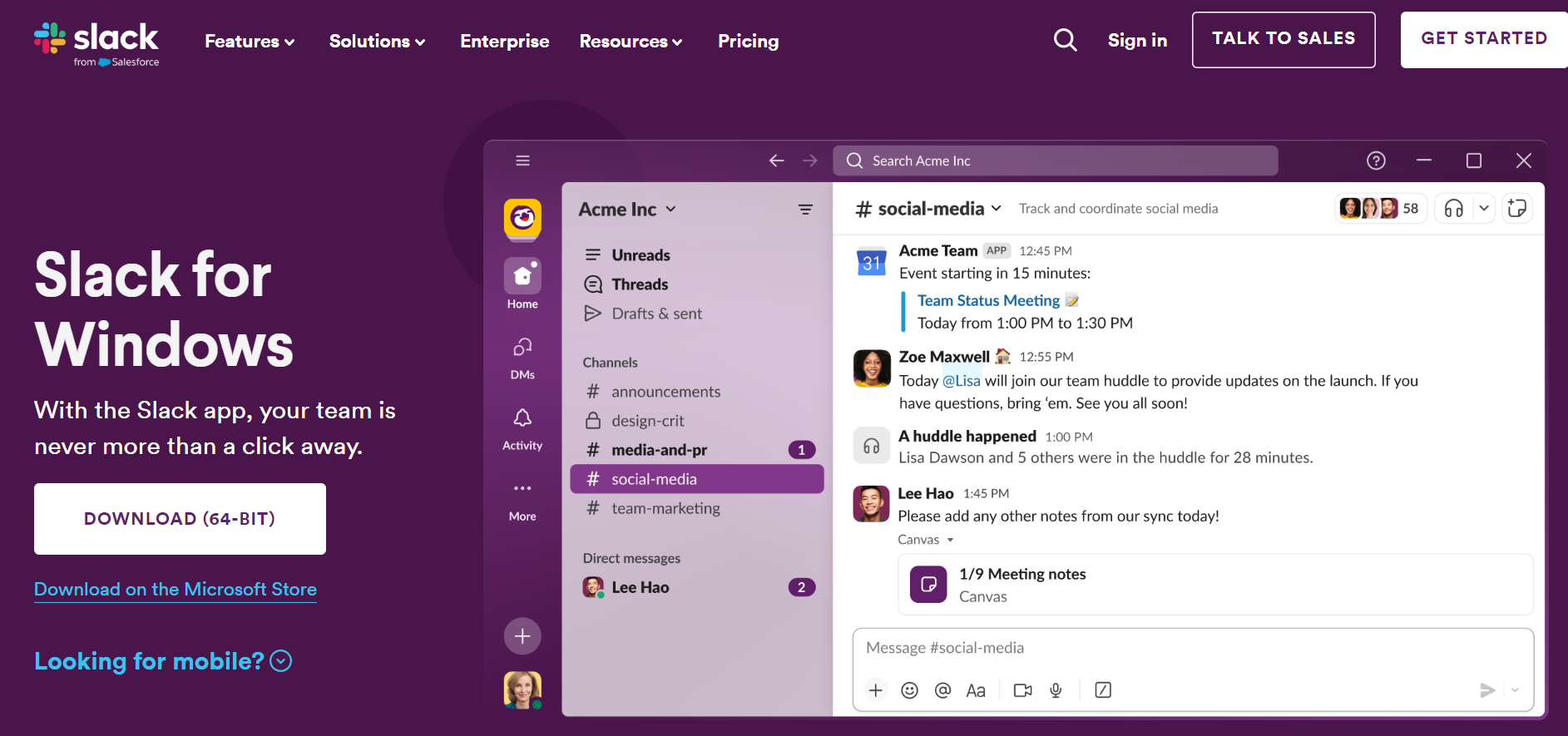Open website search magnifier icon
1568x736 pixels.
point(1065,40)
